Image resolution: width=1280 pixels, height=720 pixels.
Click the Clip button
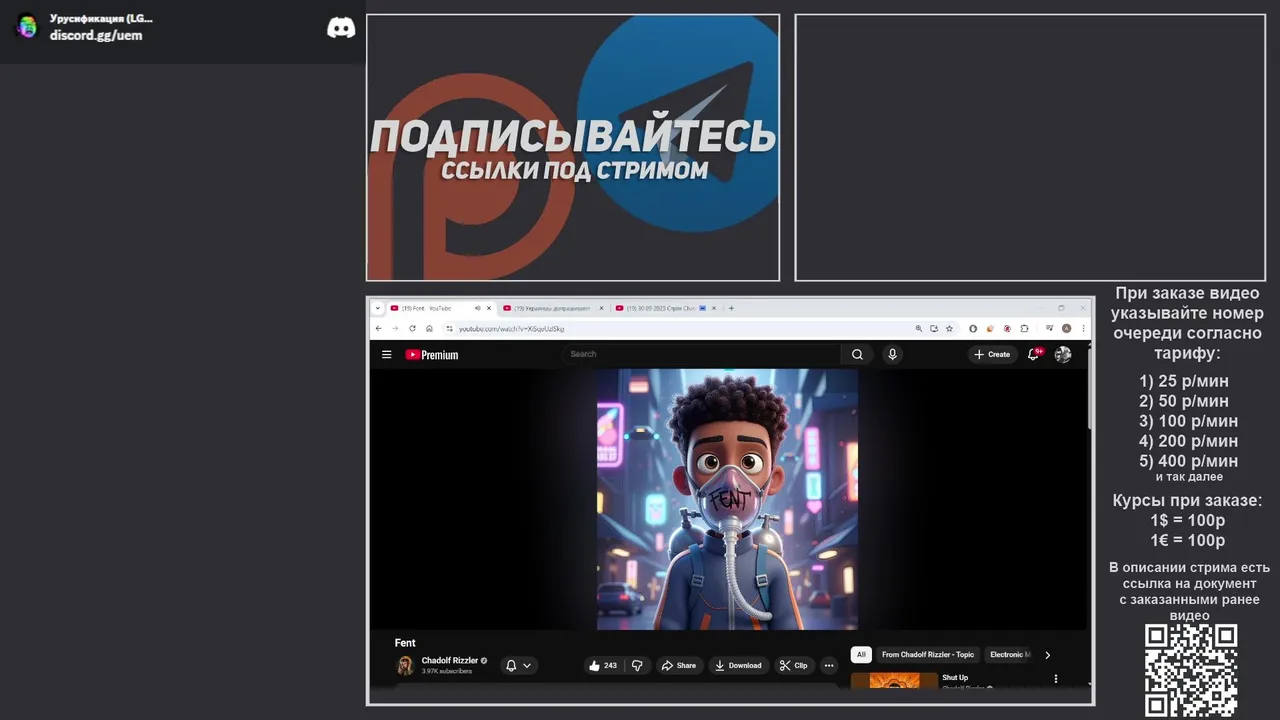[794, 665]
